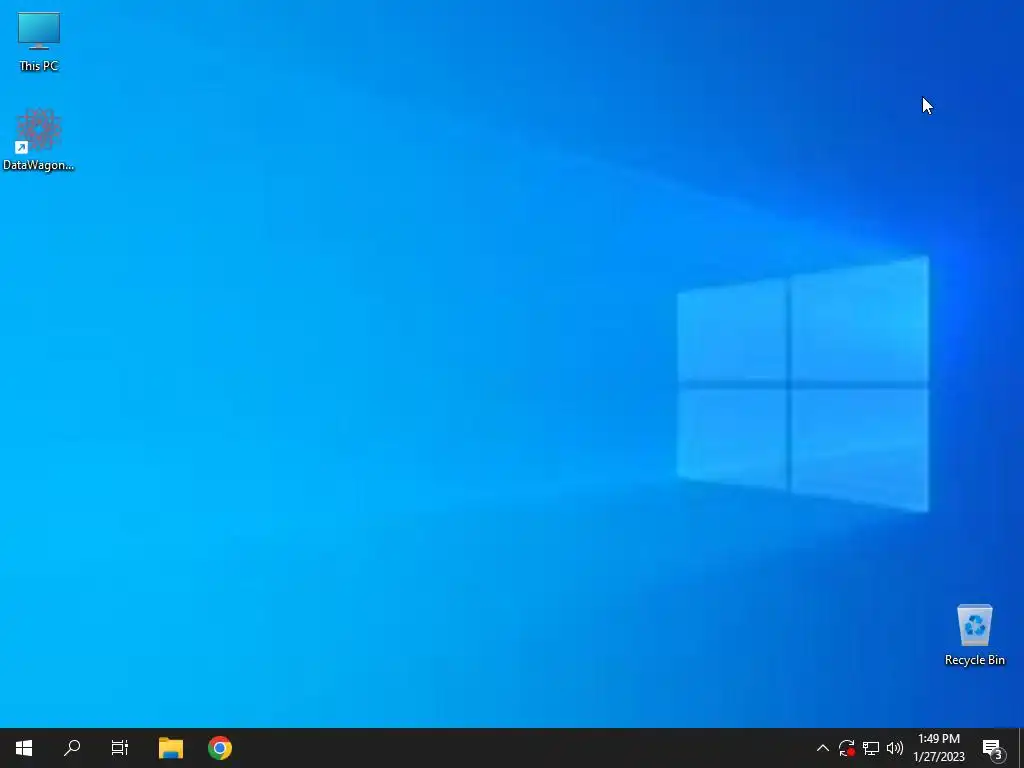Click the Show Desktop sliver
The height and width of the screenshot is (768, 1024).
pos(1021,748)
